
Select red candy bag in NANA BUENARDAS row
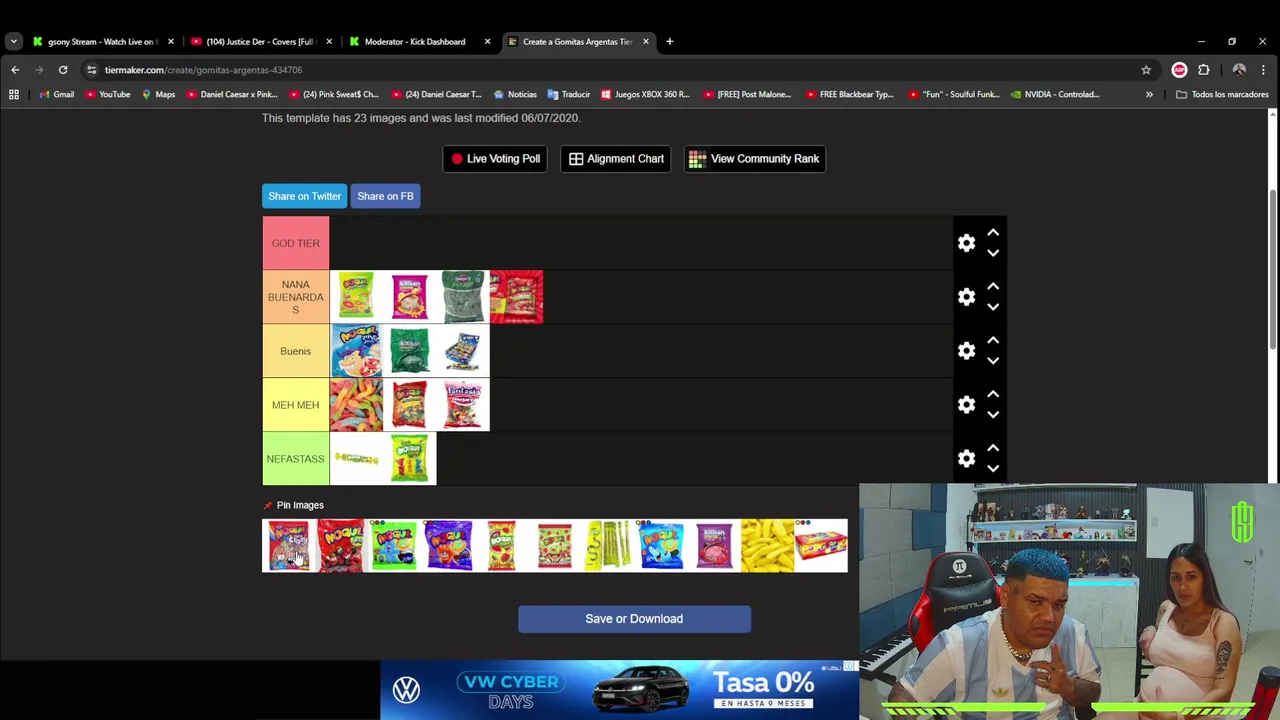coord(516,297)
